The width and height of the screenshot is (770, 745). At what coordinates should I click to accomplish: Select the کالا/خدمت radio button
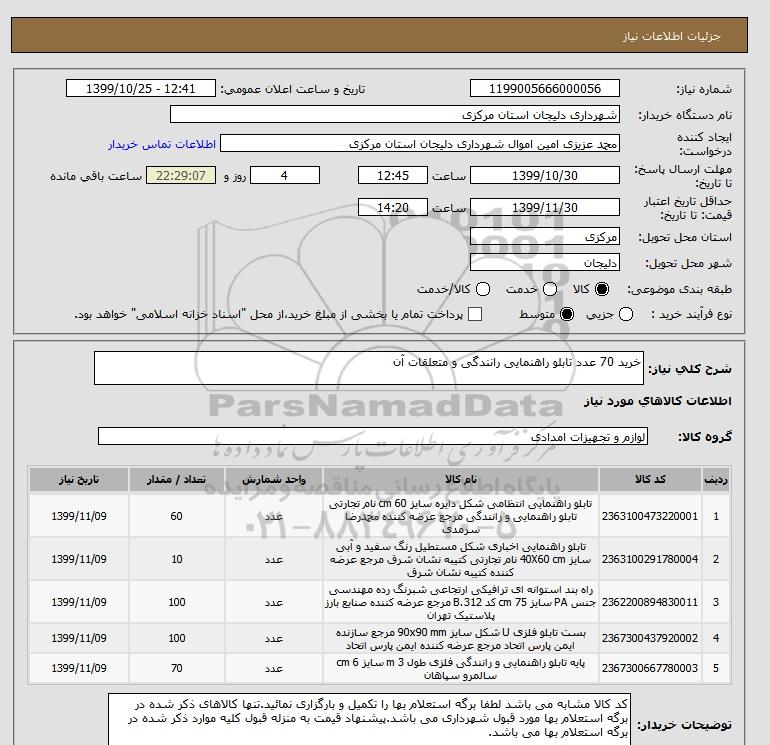pyautogui.click(x=483, y=289)
